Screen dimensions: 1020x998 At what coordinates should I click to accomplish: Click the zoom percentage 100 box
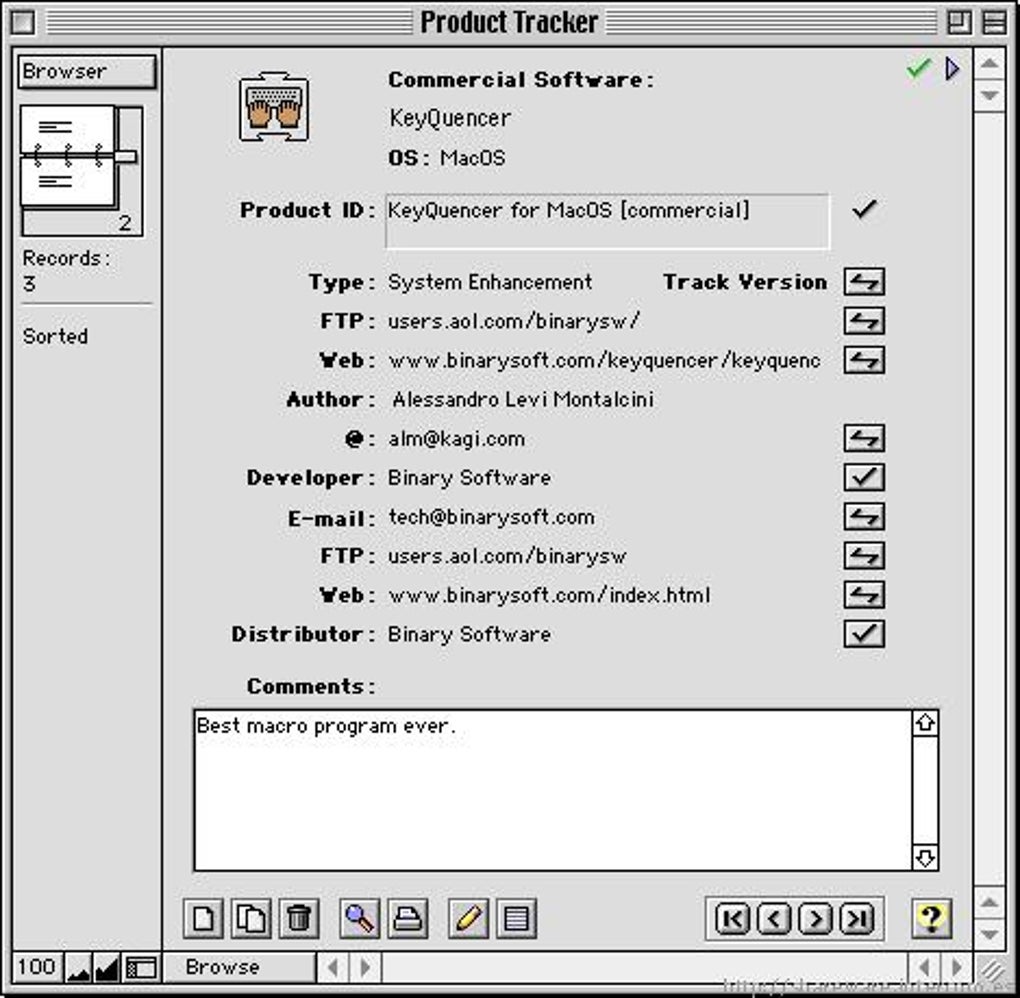[36, 967]
